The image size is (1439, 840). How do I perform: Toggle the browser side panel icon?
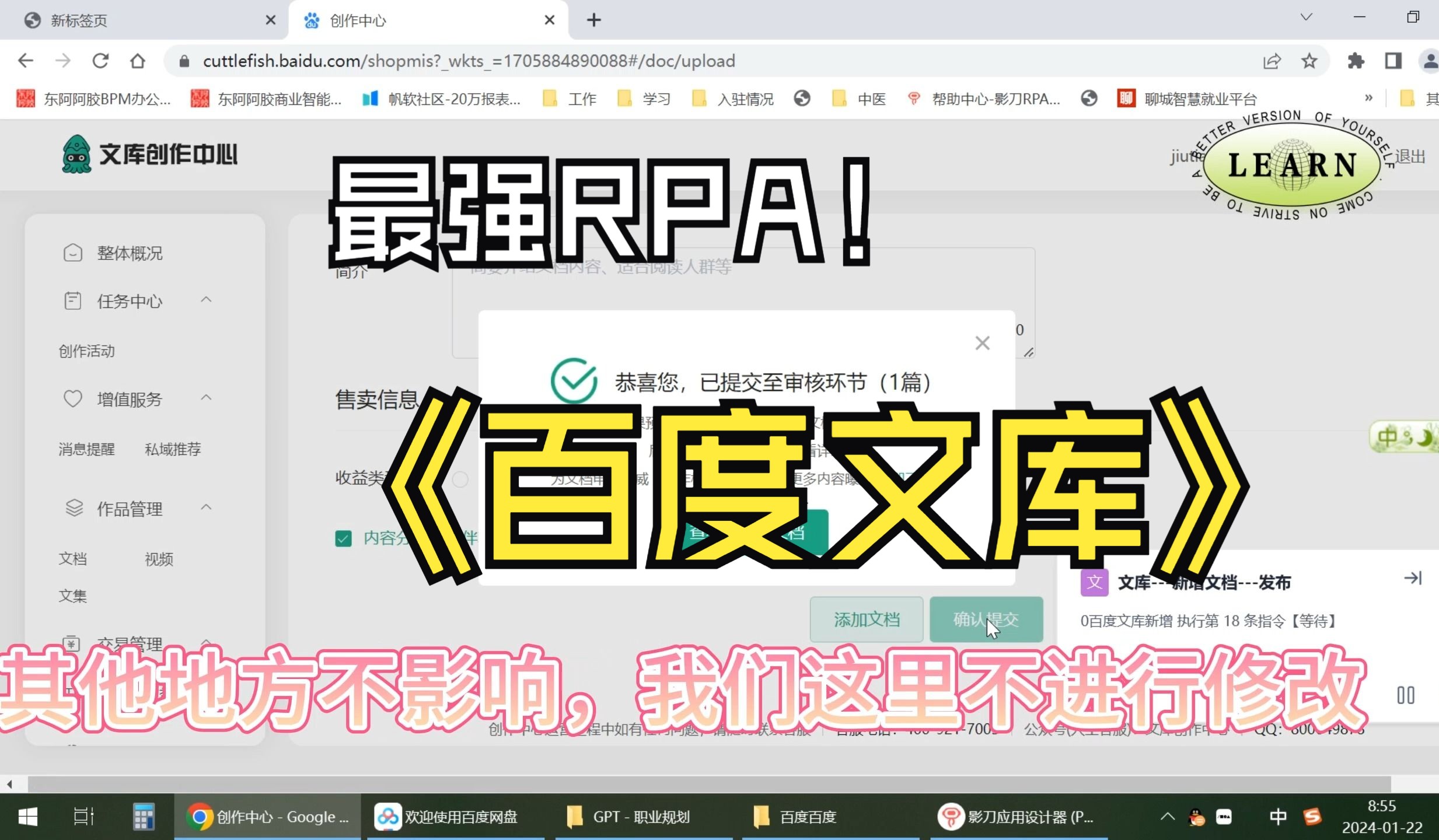coord(1393,61)
